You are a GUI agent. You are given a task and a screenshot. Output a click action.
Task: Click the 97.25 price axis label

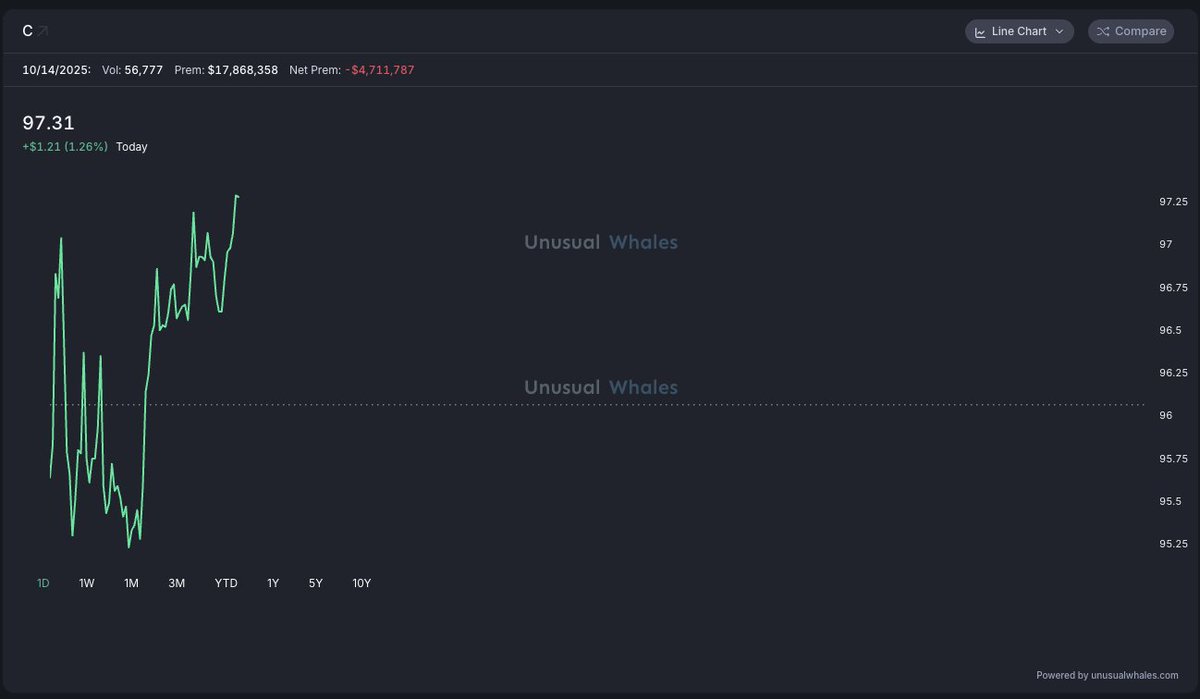[x=1173, y=202]
